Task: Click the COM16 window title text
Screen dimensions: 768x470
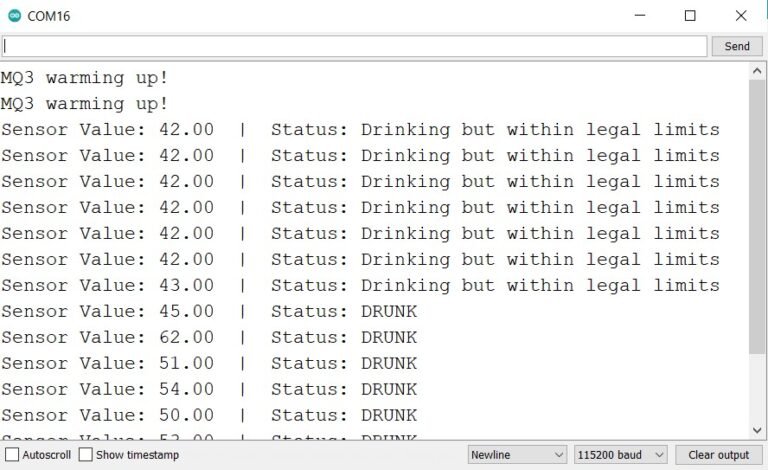Action: [x=49, y=16]
